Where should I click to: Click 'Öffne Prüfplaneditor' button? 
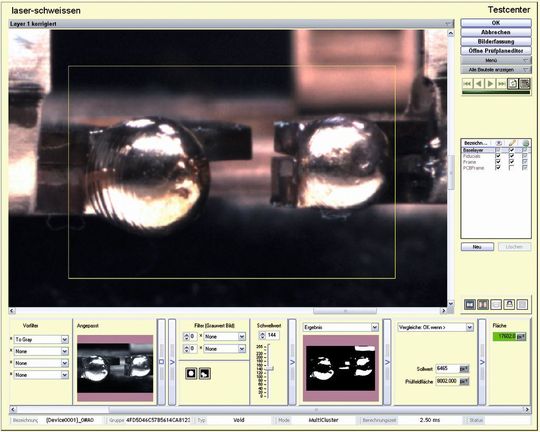[496, 51]
